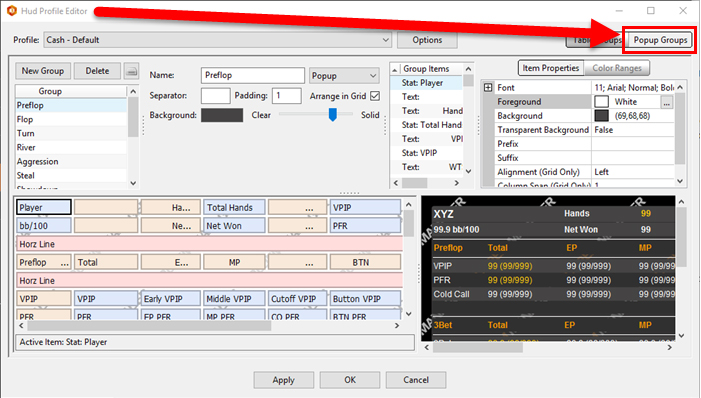Viewport: 701px width, 398px height.
Task: Click the item Background (69,68,68) swatch
Action: 602,116
